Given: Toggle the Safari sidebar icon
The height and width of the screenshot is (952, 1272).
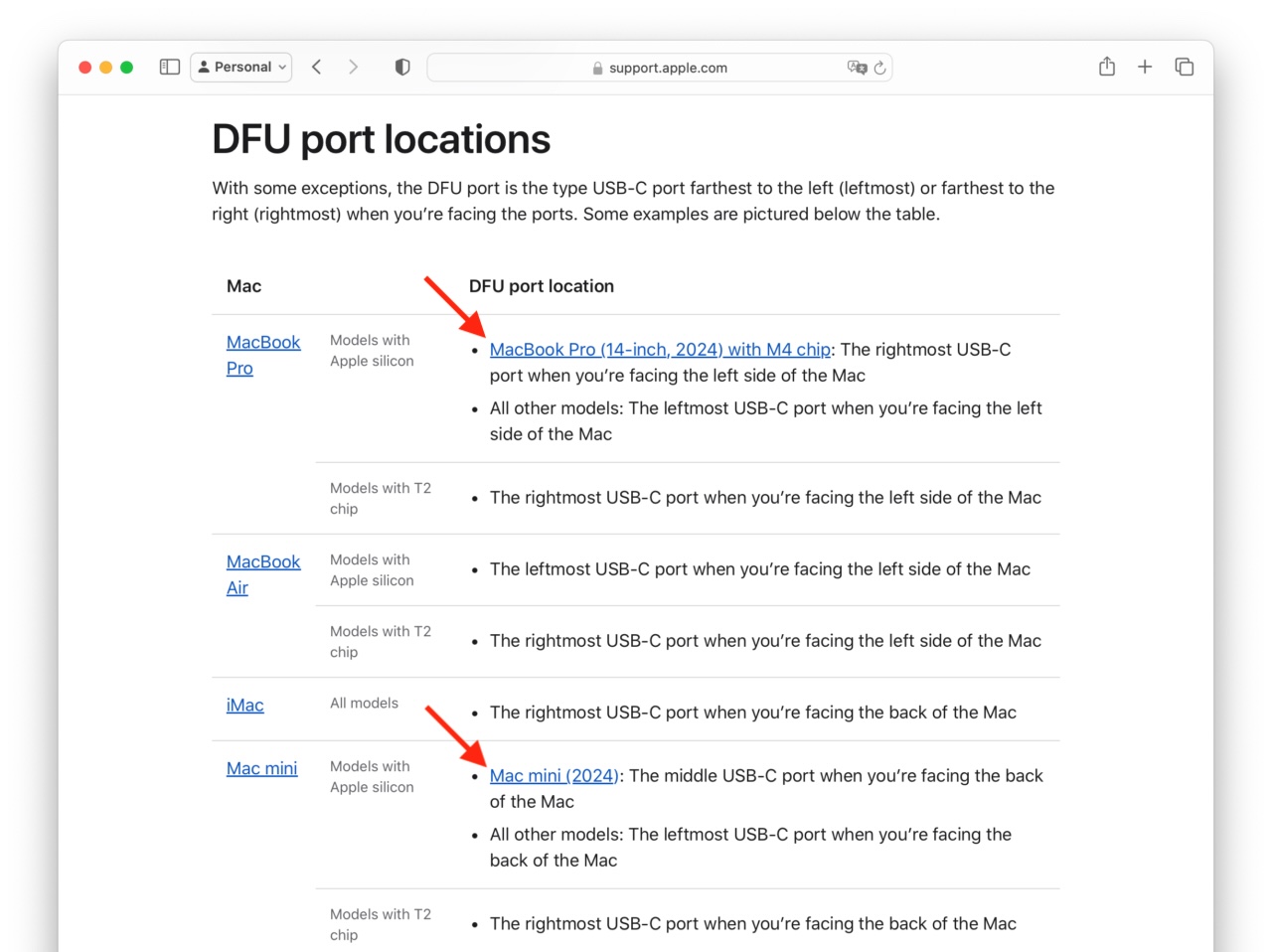Looking at the screenshot, I should (170, 67).
